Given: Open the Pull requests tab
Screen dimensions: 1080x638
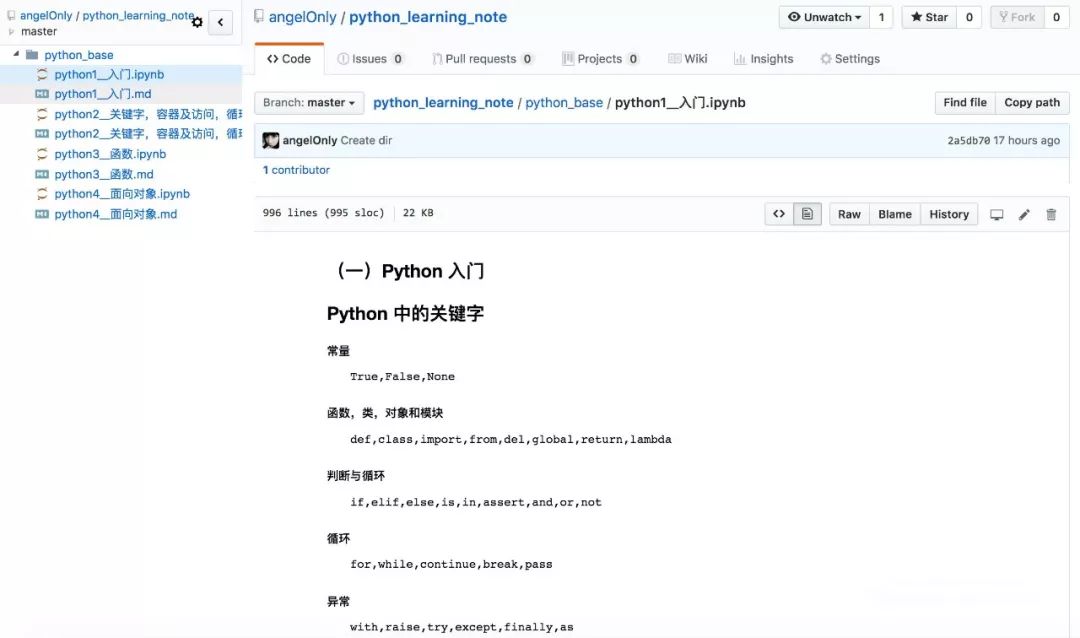Looking at the screenshot, I should click(482, 59).
